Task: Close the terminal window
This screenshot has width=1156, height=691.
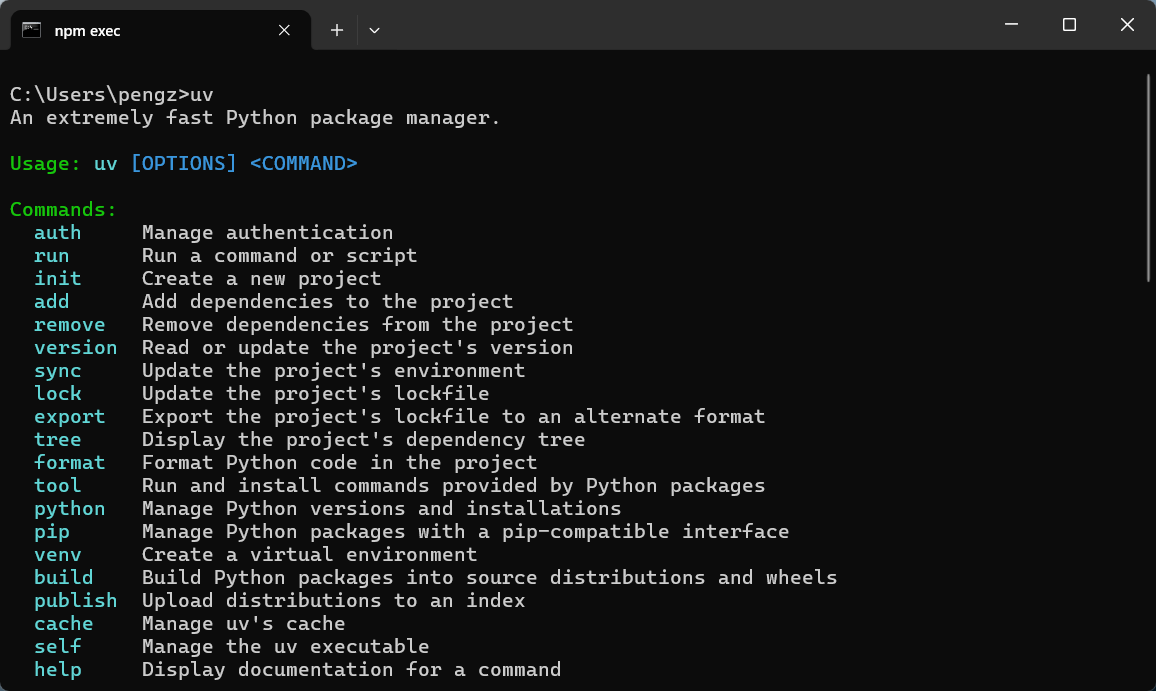Action: tap(1127, 25)
